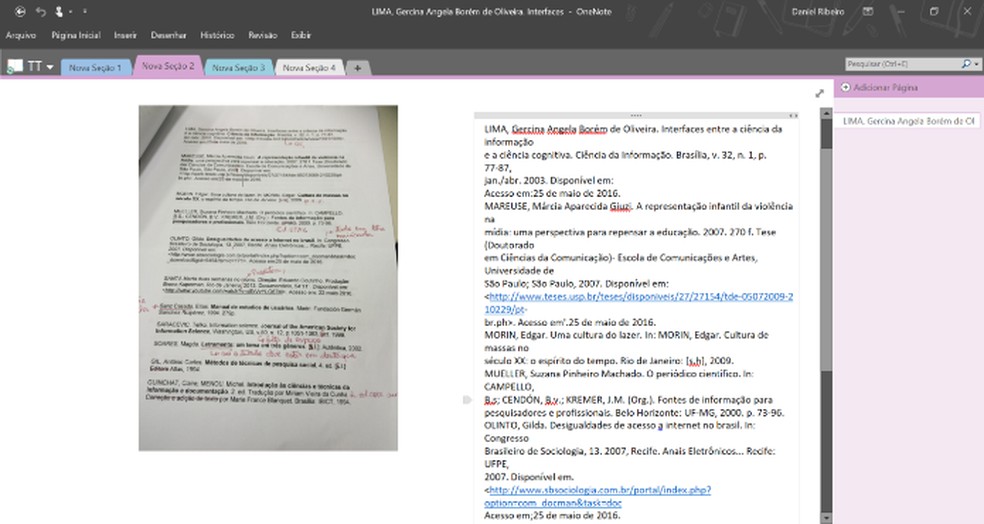Open the Exibir ribbon tab
Screen dimensions: 984x524
point(301,35)
